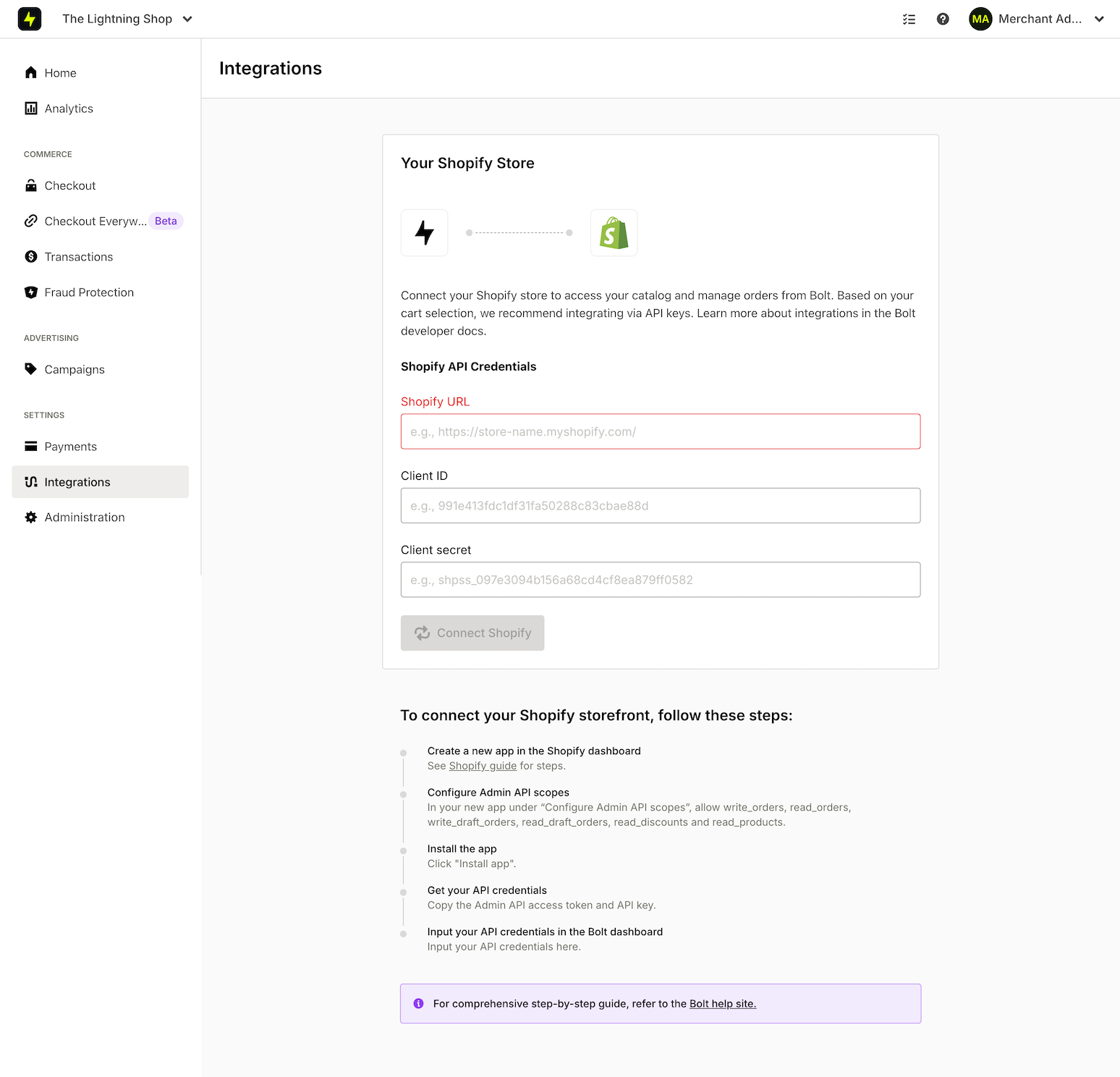Click the Beta badge
1120x1077 pixels.
166,221
